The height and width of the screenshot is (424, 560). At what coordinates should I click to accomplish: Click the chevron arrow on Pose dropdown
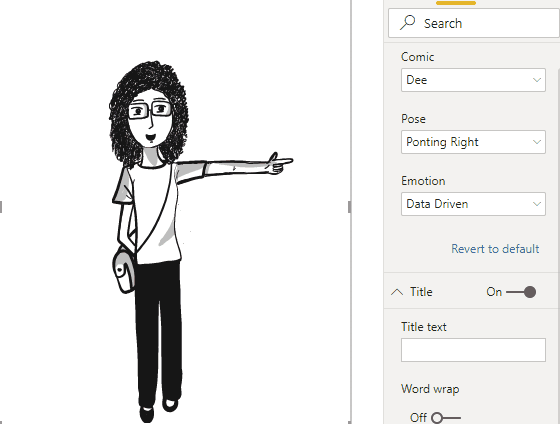536,142
